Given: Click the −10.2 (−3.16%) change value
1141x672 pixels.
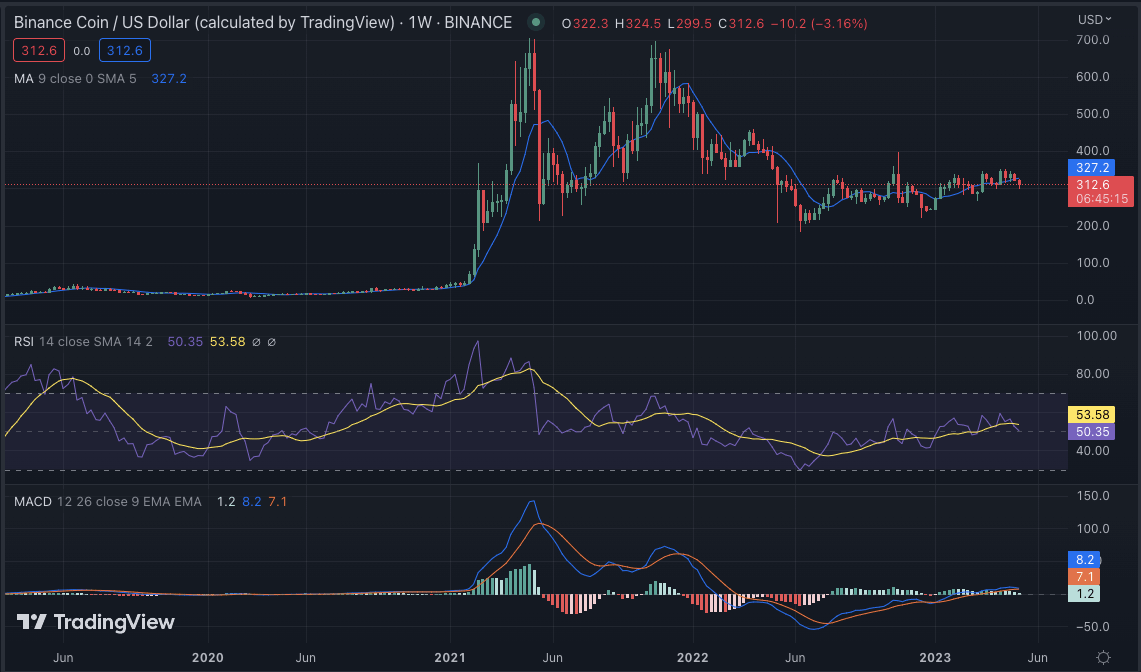Looking at the screenshot, I should point(819,23).
